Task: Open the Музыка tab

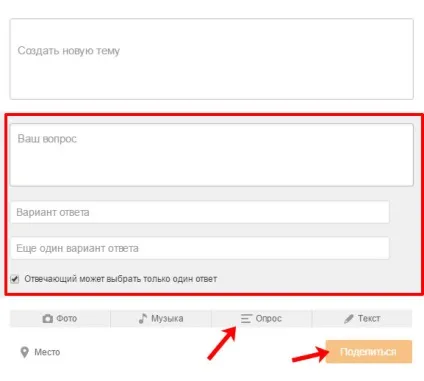Action: pos(161,319)
